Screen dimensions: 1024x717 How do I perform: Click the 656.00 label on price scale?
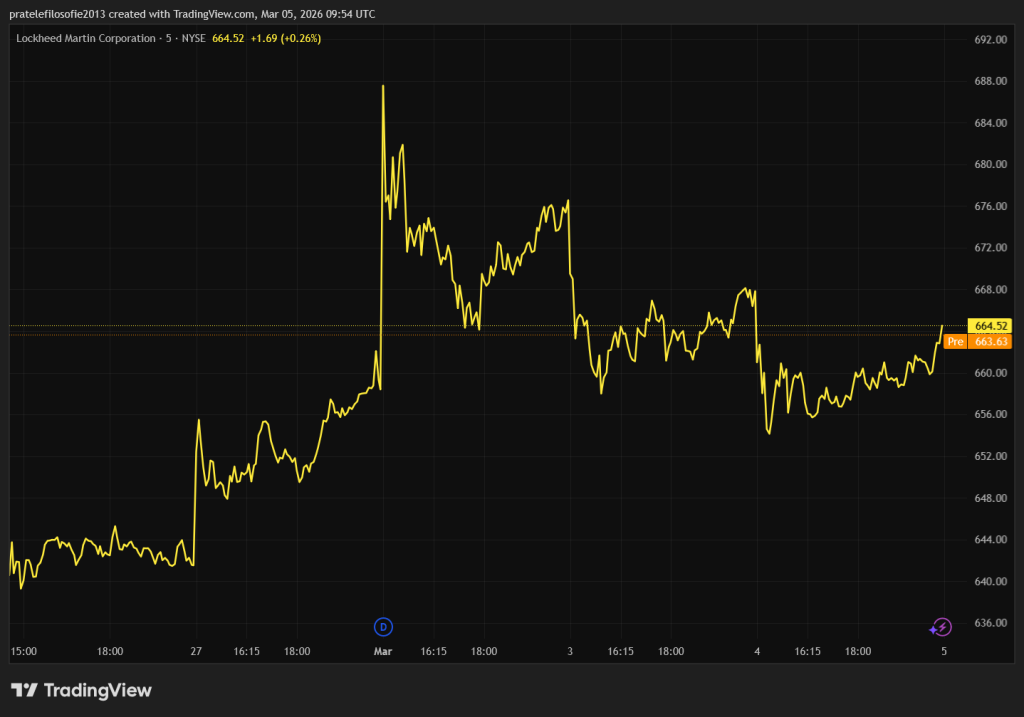[x=990, y=415]
